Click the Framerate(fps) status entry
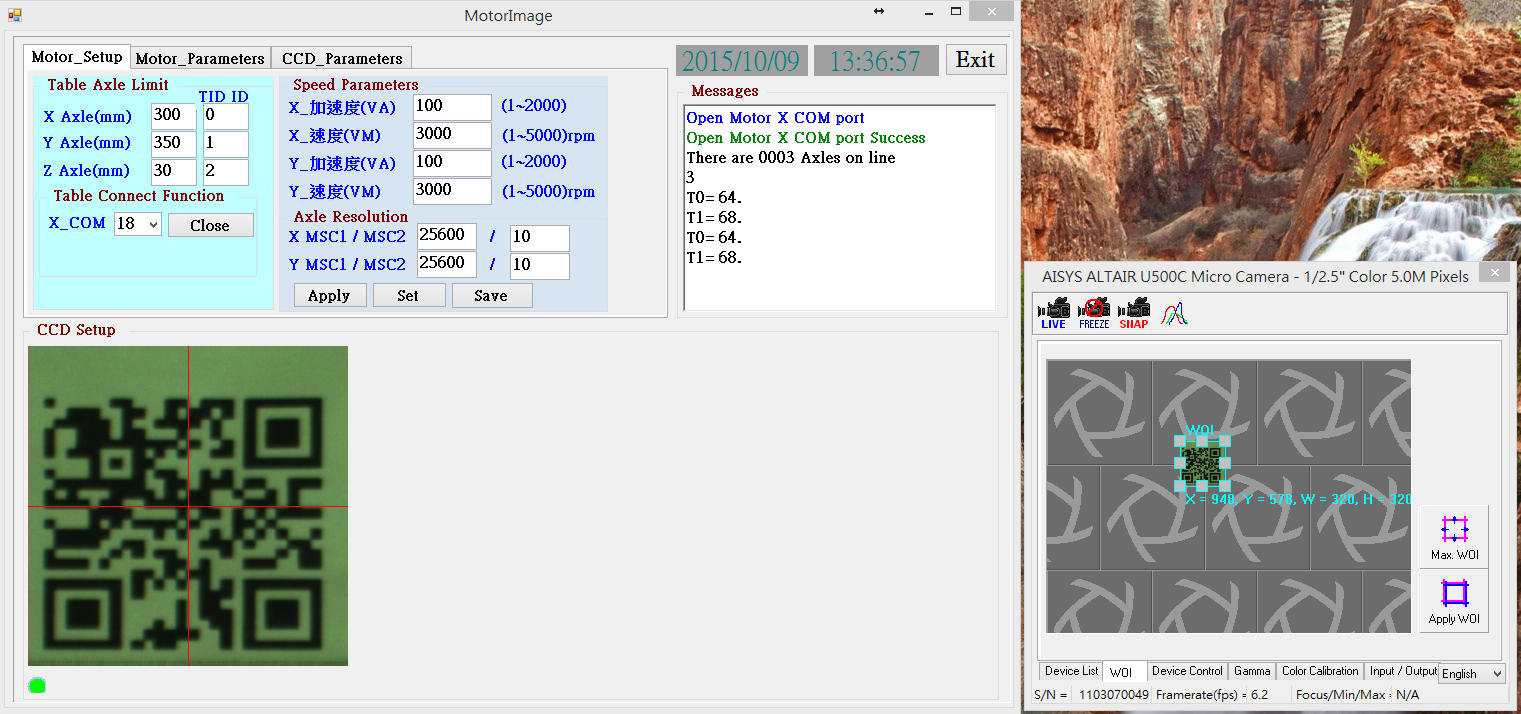 click(1212, 694)
